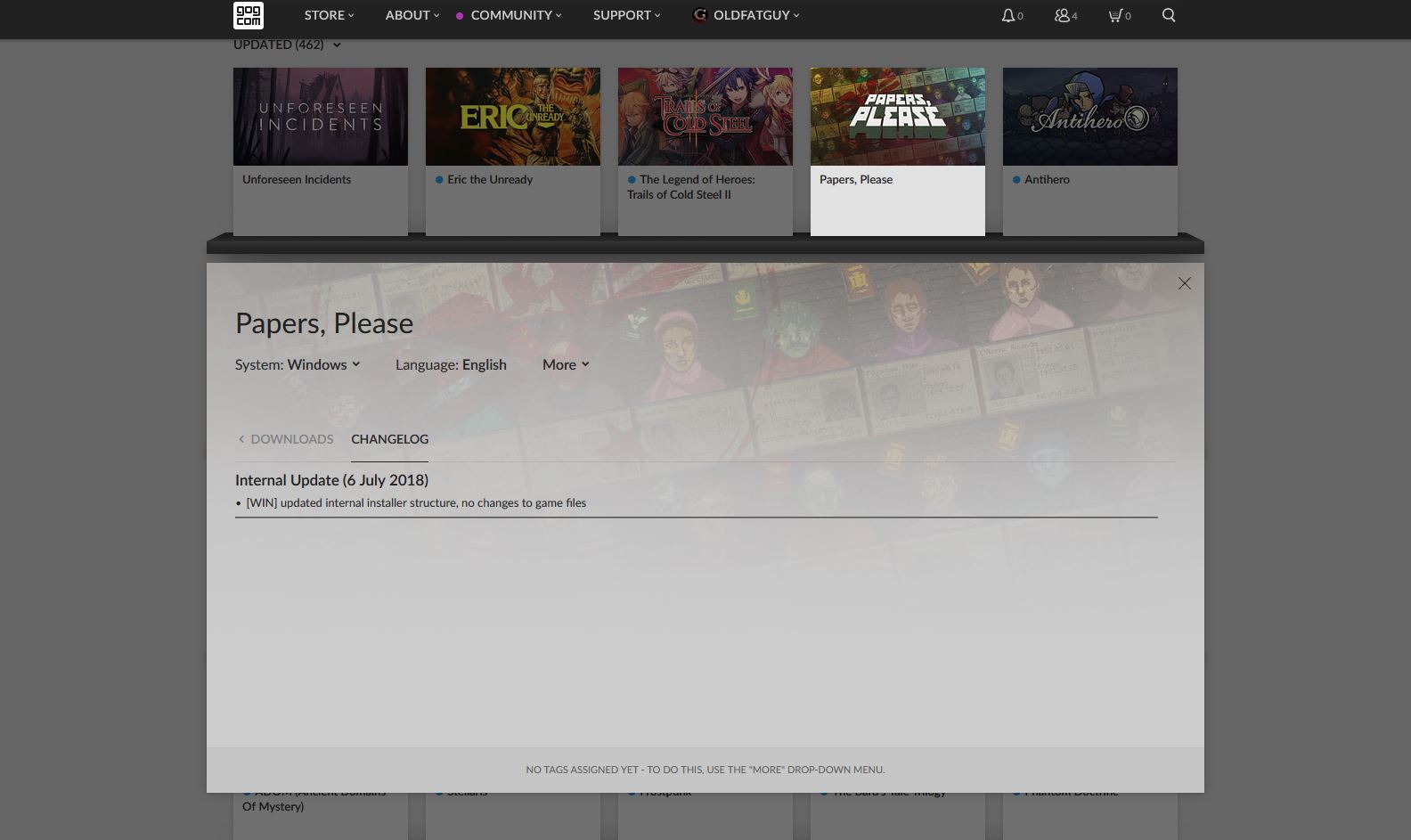
Task: Click the Unforeseen Incidents title
Action: [x=297, y=179]
